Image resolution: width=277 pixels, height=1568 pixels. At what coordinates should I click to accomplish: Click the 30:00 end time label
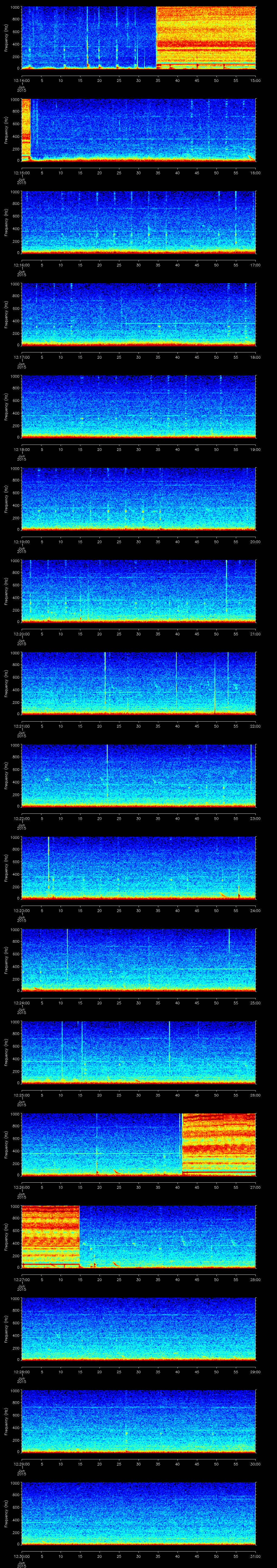coord(256,1464)
